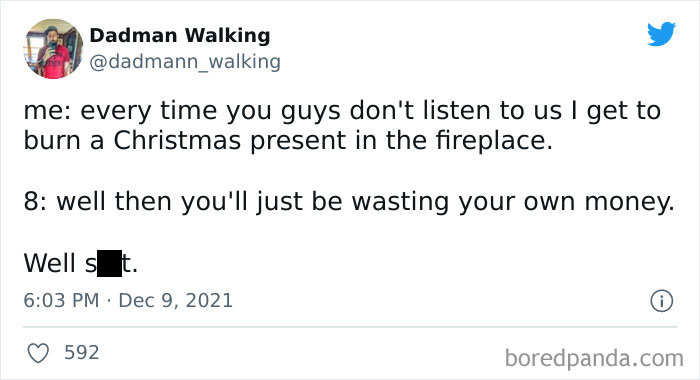Click the word money in the reply line
The image size is (700, 380).
[629, 202]
